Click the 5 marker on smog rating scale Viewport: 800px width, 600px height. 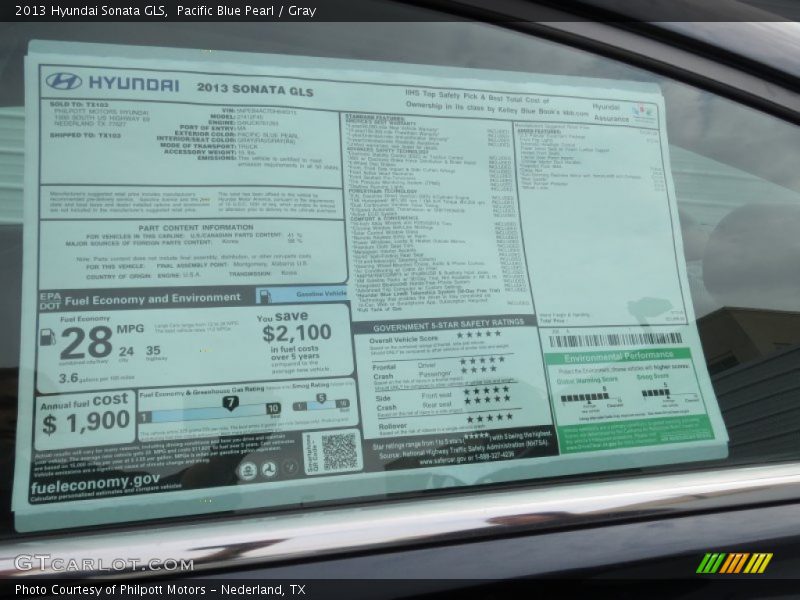[319, 398]
